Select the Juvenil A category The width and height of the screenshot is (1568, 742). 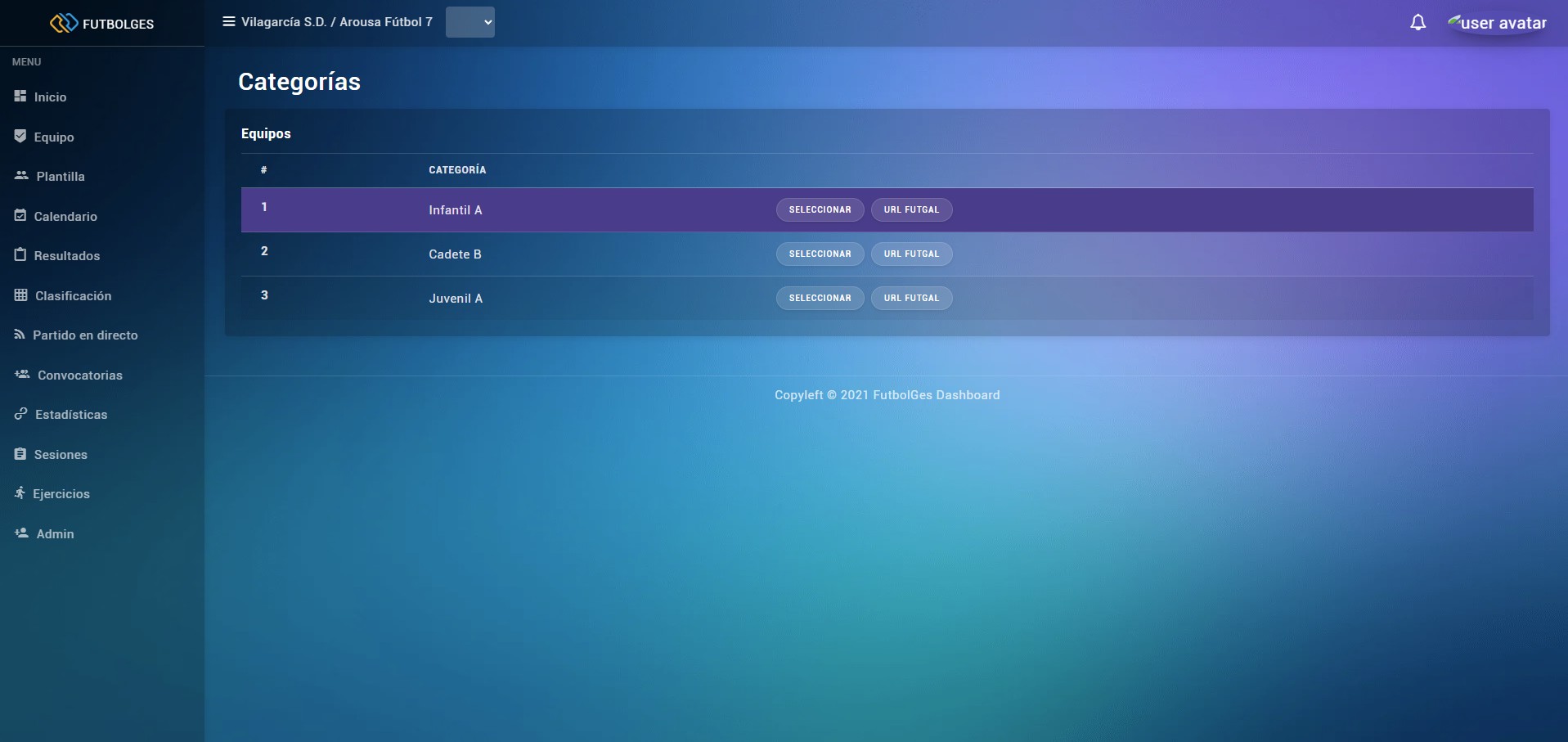(820, 298)
